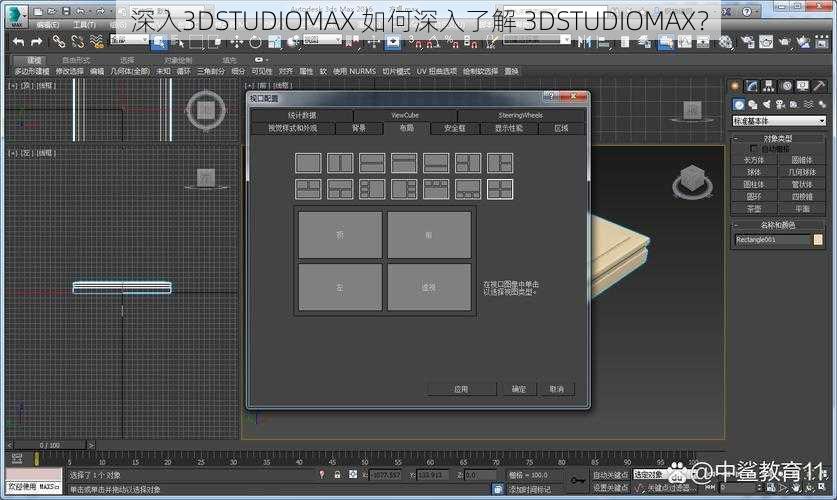This screenshot has height=500, width=837.
Task: Select the Cameras category icon
Action: click(780, 105)
